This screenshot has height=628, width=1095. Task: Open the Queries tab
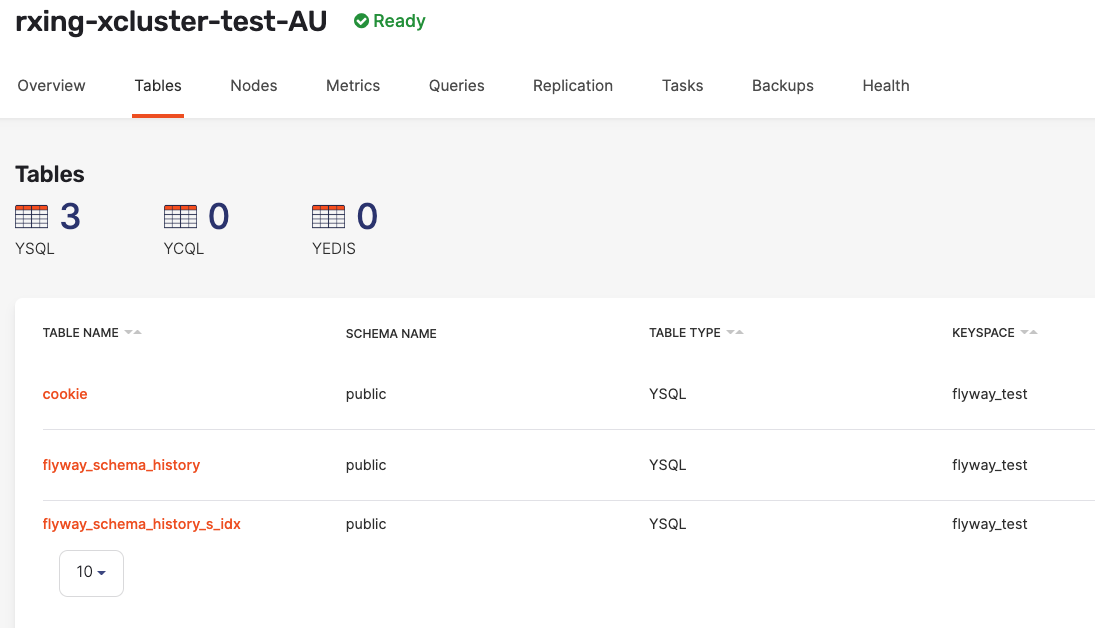pyautogui.click(x=456, y=86)
